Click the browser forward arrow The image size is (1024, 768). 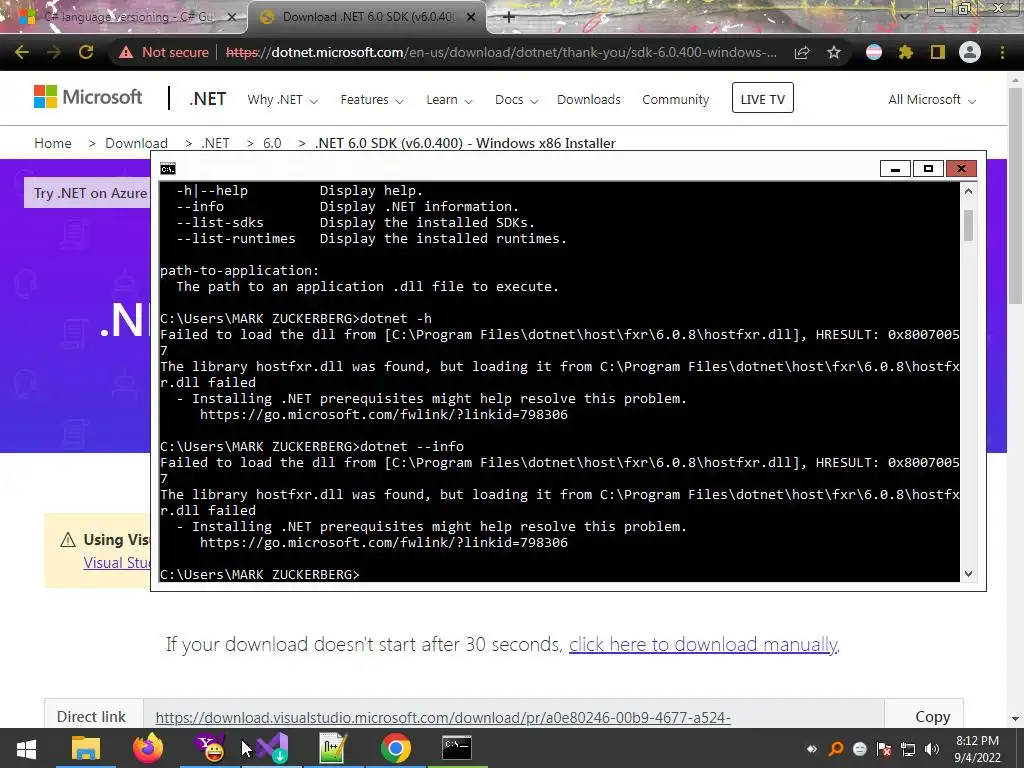54,52
